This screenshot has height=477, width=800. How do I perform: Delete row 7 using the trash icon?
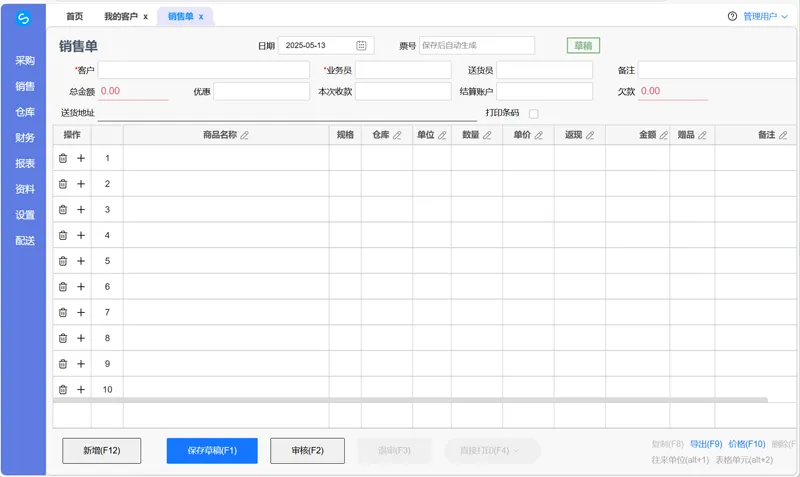63,313
